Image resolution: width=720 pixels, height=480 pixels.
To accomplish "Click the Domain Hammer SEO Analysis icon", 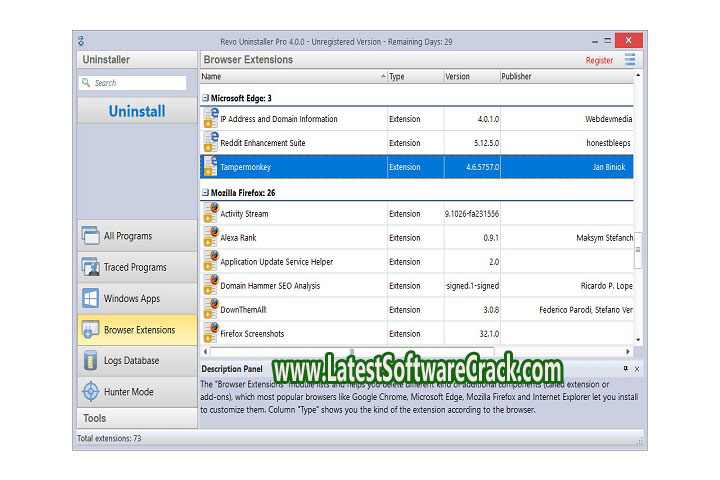I will point(211,285).
